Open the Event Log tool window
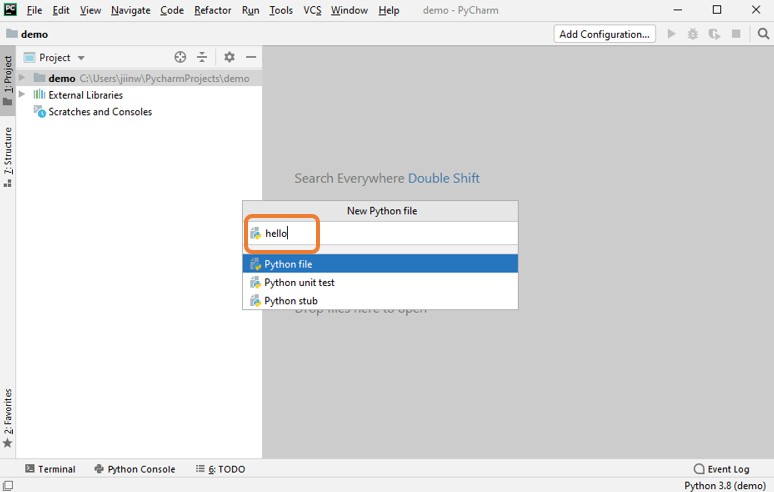Screen dimensions: 774x492 click(722, 469)
